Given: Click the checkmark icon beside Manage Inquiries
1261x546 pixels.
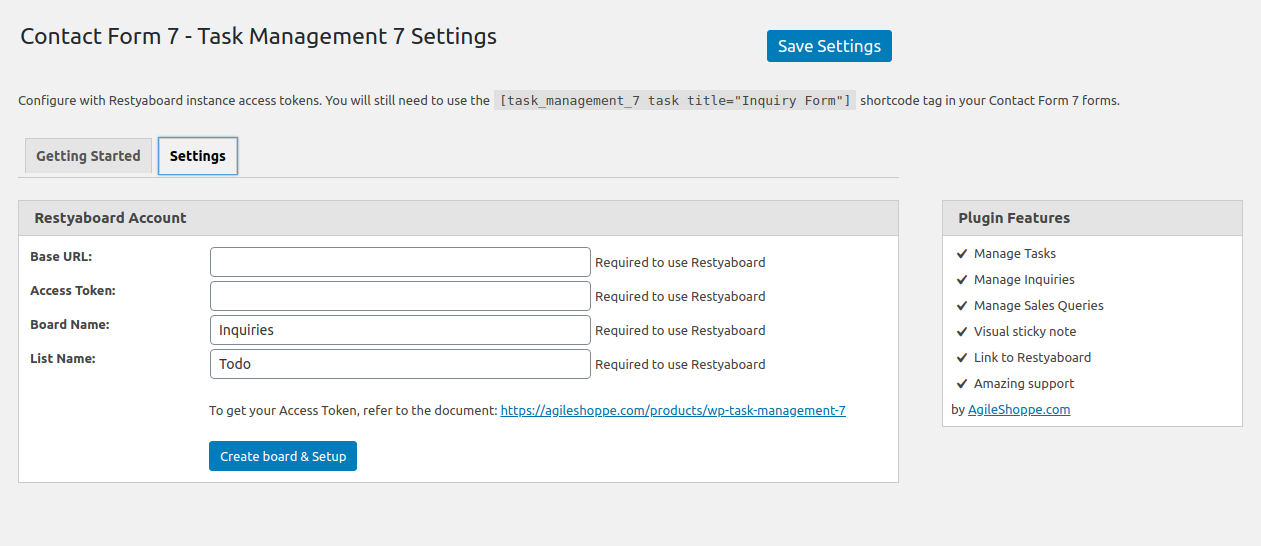Looking at the screenshot, I should coord(962,280).
